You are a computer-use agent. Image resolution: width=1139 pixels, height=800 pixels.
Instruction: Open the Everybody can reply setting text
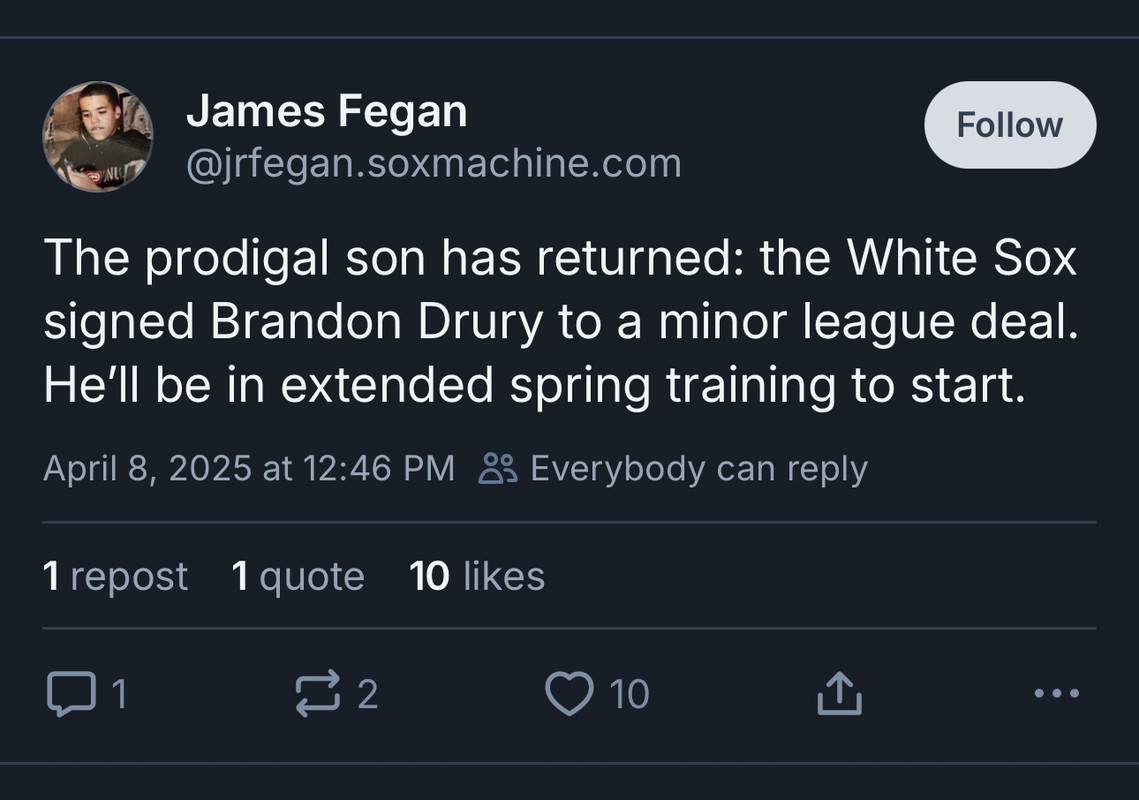pyautogui.click(x=698, y=468)
